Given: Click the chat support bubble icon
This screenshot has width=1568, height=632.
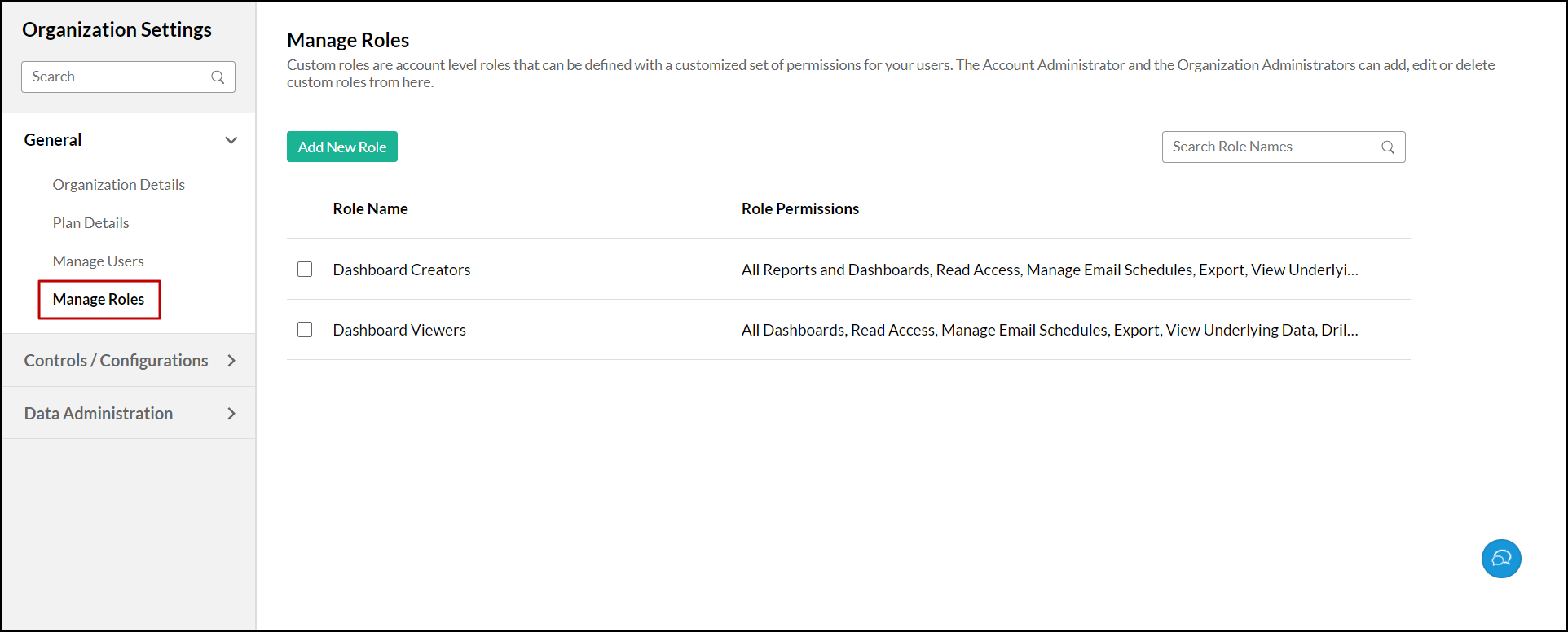Looking at the screenshot, I should pyautogui.click(x=1501, y=559).
